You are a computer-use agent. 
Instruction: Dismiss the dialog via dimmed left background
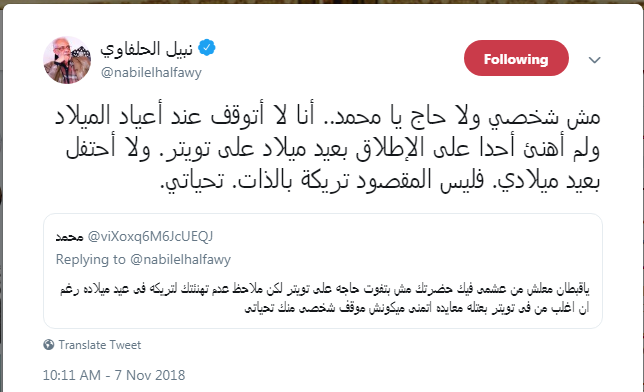coord(1,197)
